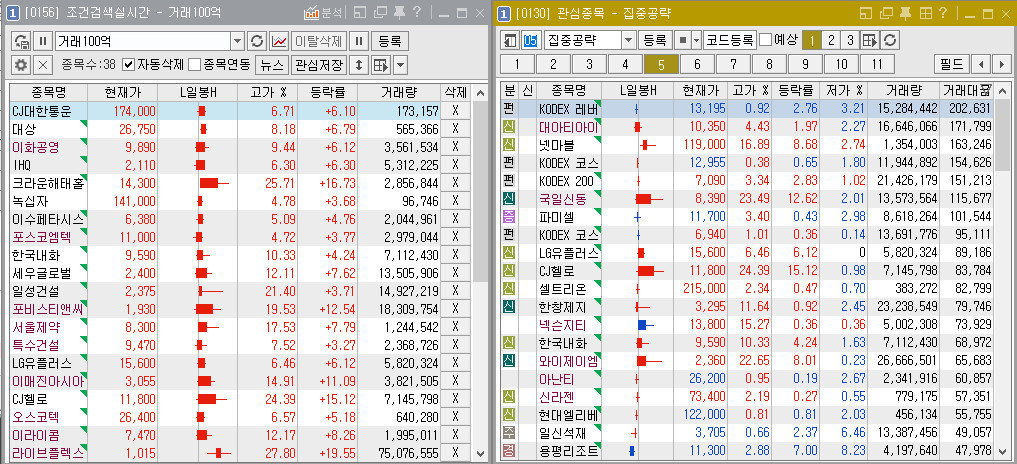The height and width of the screenshot is (464, 1017).
Task: Click the 관심종목 list vertical scrollbar thumb
Action: [x=1002, y=134]
